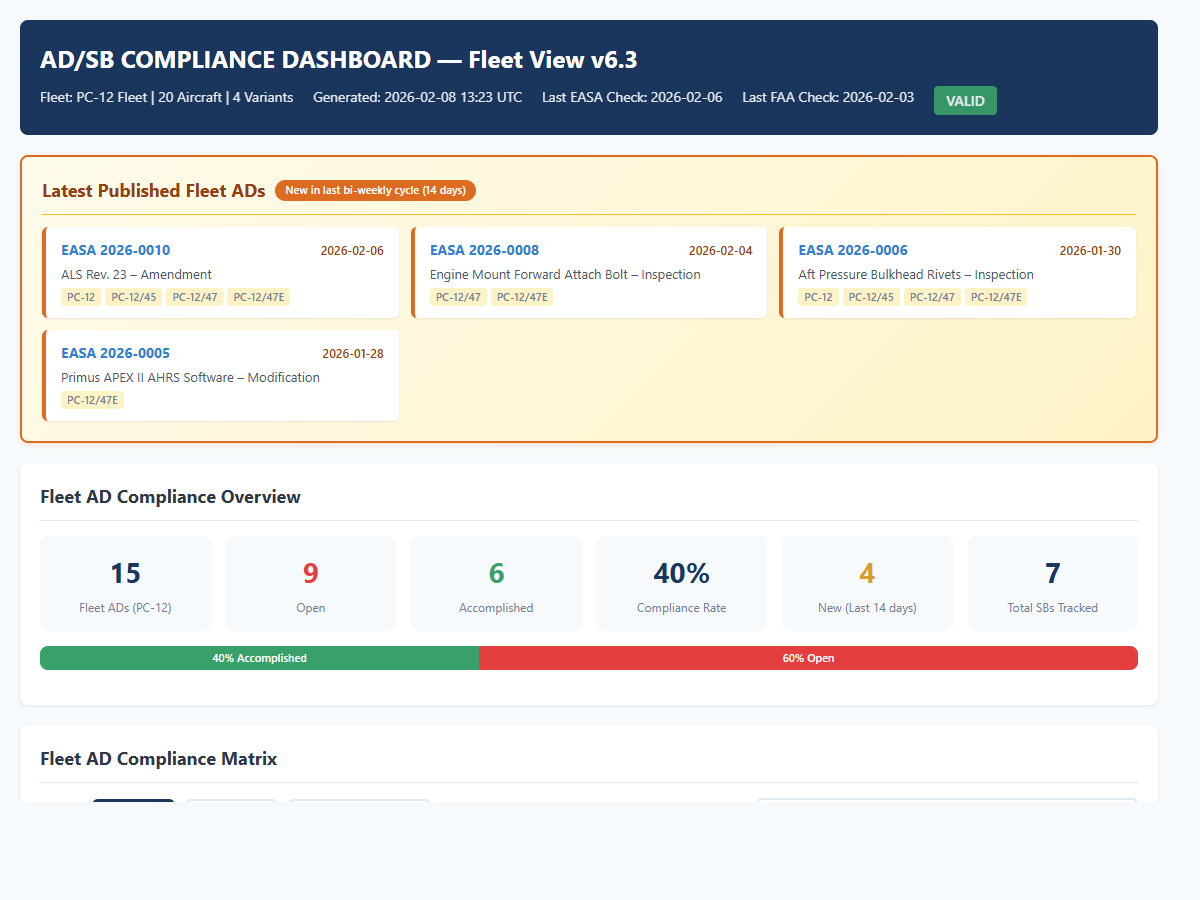Screen dimensions: 1200x900
Task: Open the EASA 2026-0010 airworthiness directive link
Action: point(115,250)
